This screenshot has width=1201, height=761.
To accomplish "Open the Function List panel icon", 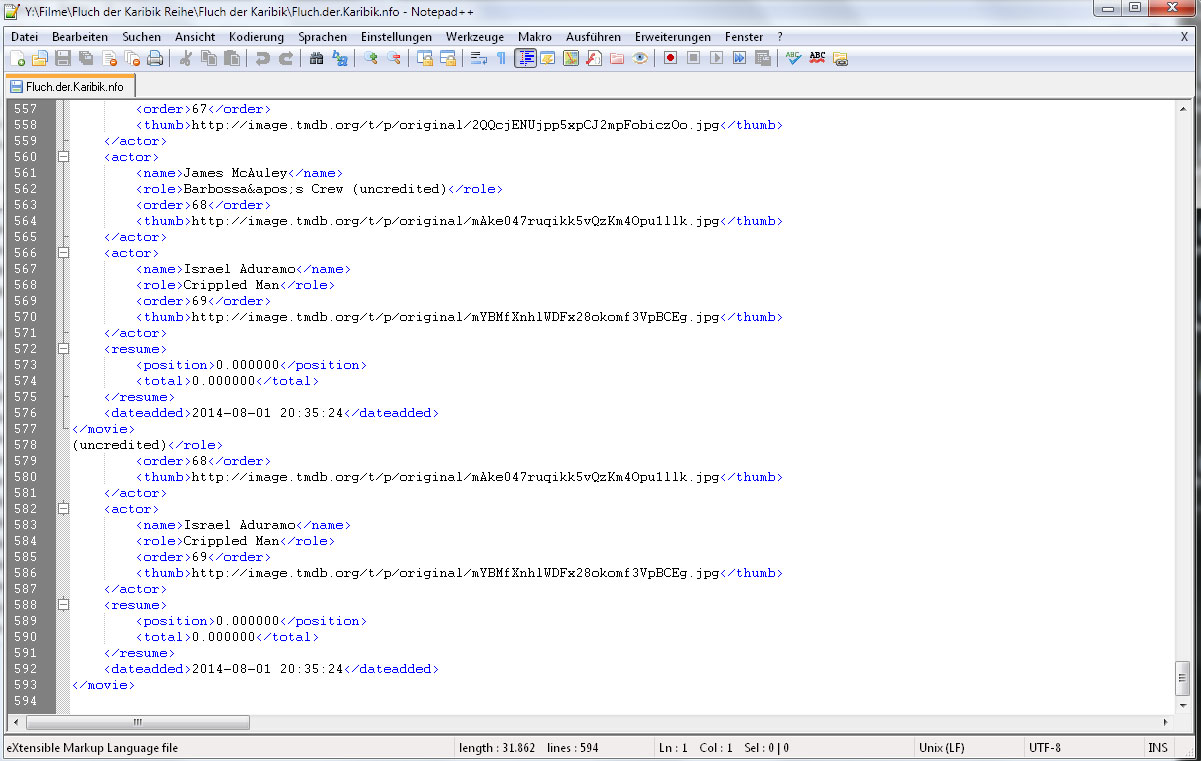I will tap(594, 59).
